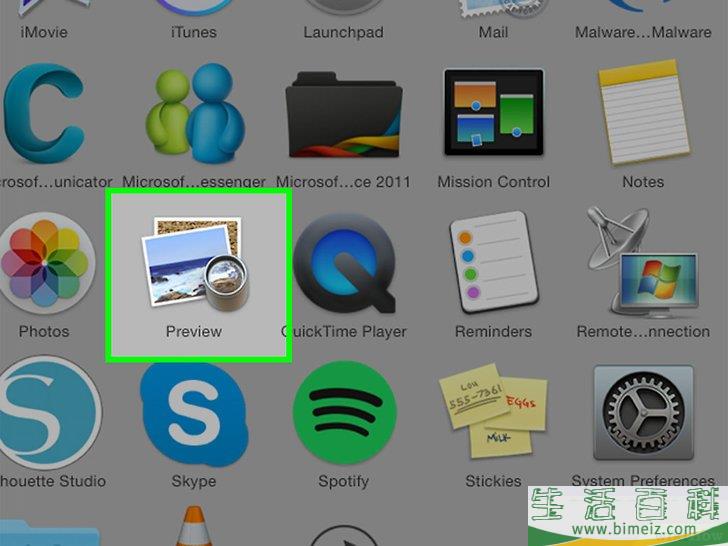The height and width of the screenshot is (546, 728).
Task: Click the Preview label text
Action: point(194,332)
